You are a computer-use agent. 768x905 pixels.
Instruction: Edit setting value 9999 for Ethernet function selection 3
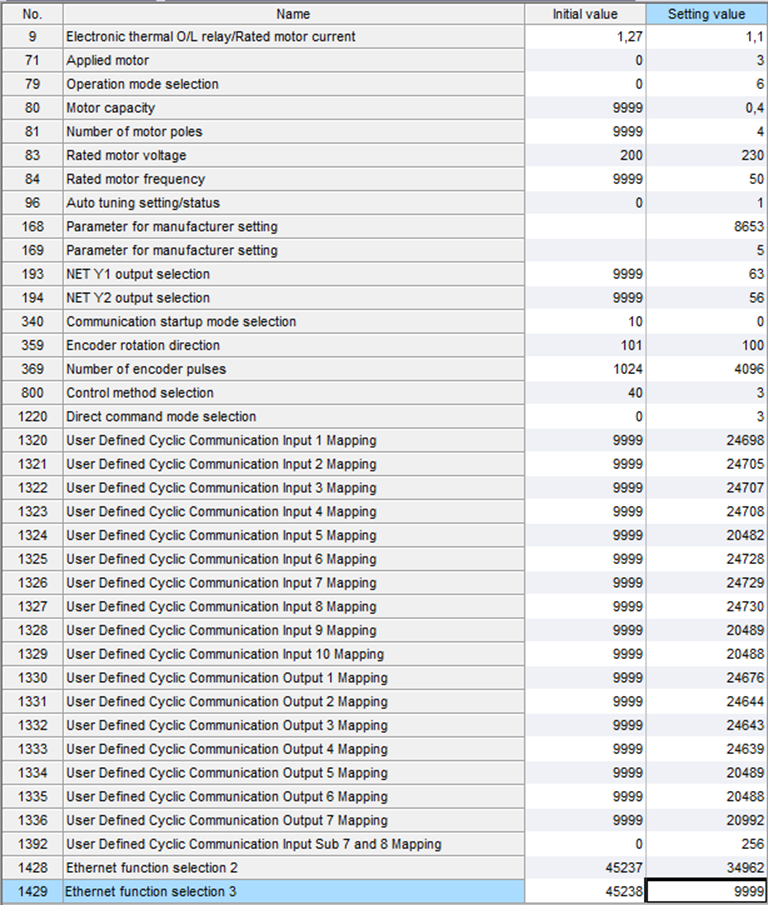point(706,892)
